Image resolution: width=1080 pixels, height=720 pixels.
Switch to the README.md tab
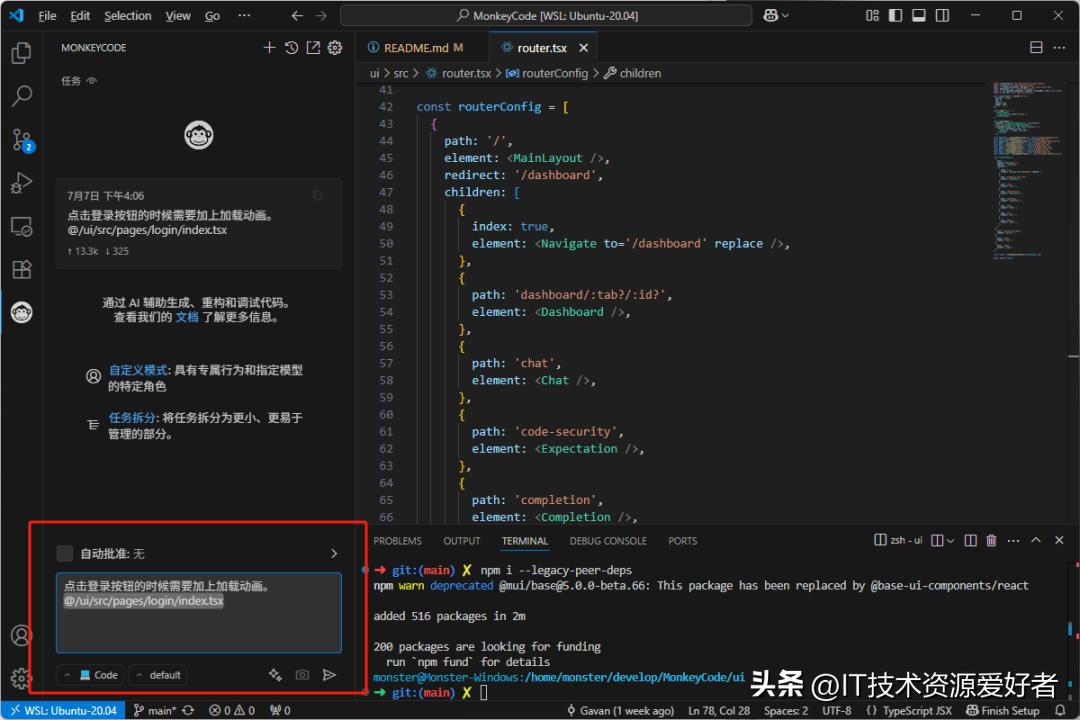[419, 47]
